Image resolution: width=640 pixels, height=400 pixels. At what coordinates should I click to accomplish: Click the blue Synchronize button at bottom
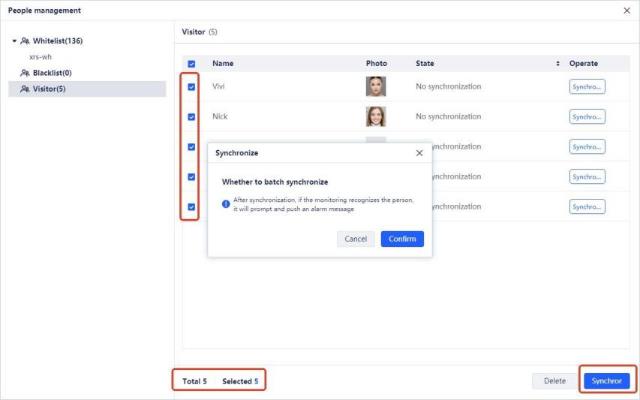tap(606, 380)
